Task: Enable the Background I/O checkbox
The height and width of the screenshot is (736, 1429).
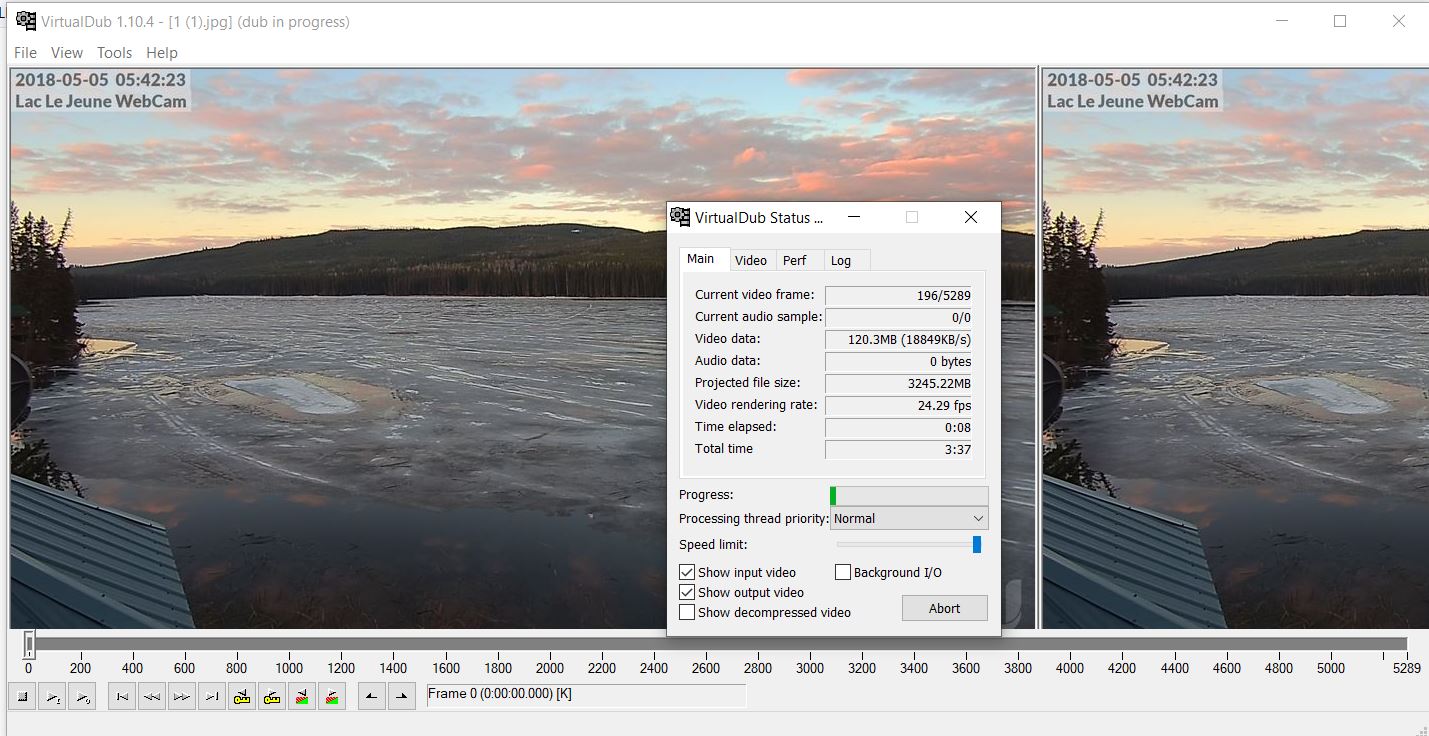Action: coord(843,572)
